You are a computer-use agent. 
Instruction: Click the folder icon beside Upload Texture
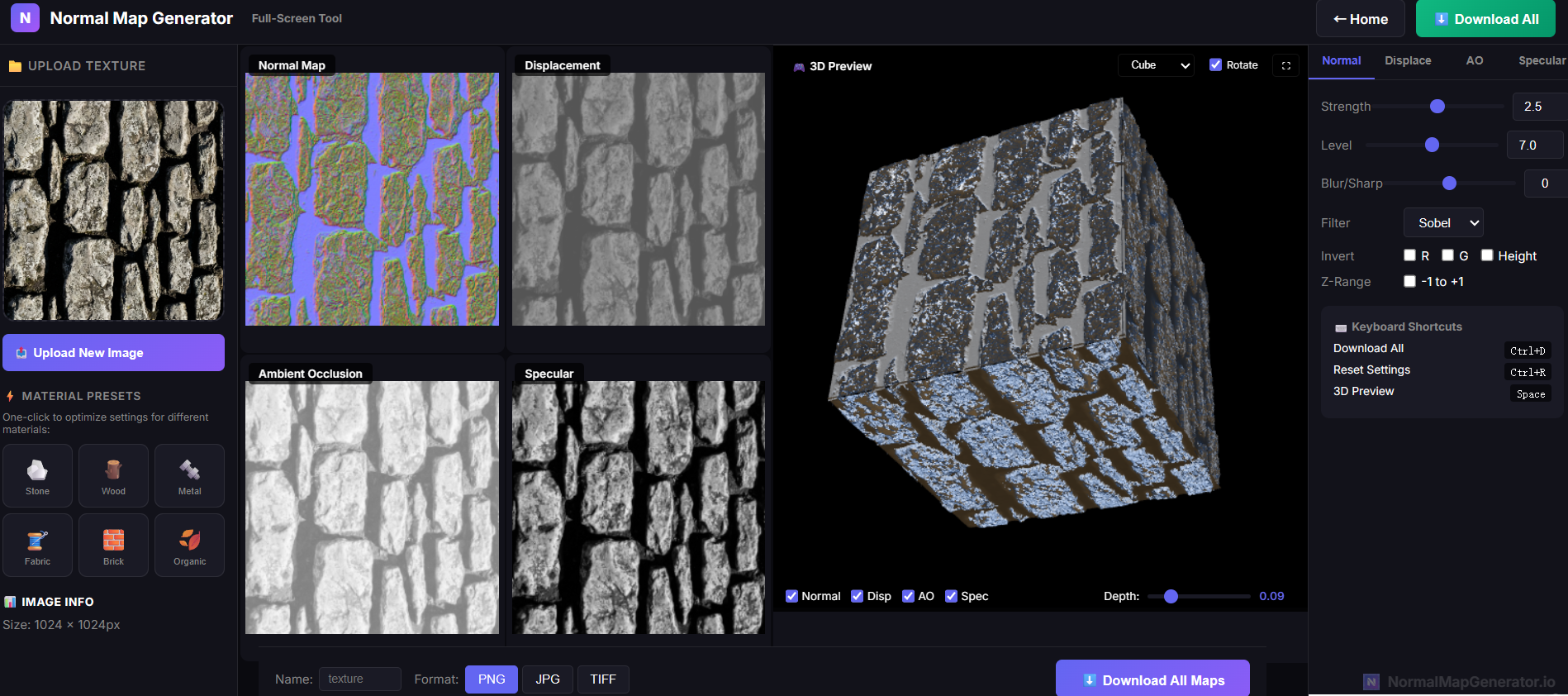(x=15, y=66)
